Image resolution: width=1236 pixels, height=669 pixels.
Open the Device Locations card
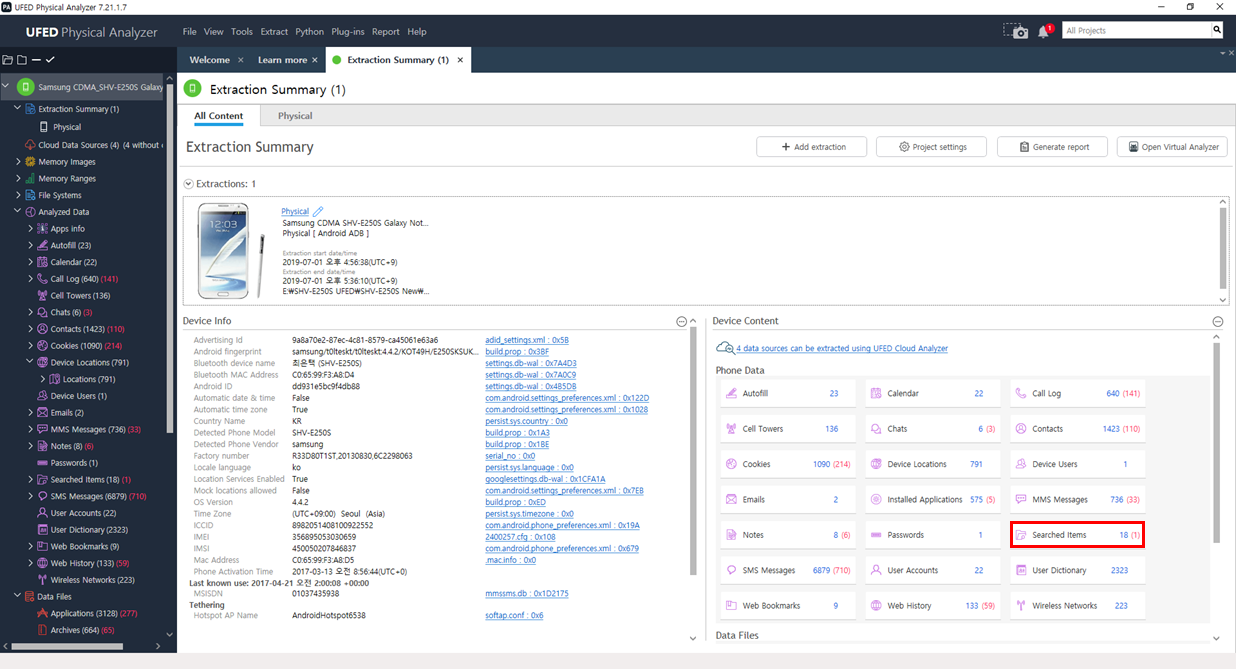coord(932,464)
